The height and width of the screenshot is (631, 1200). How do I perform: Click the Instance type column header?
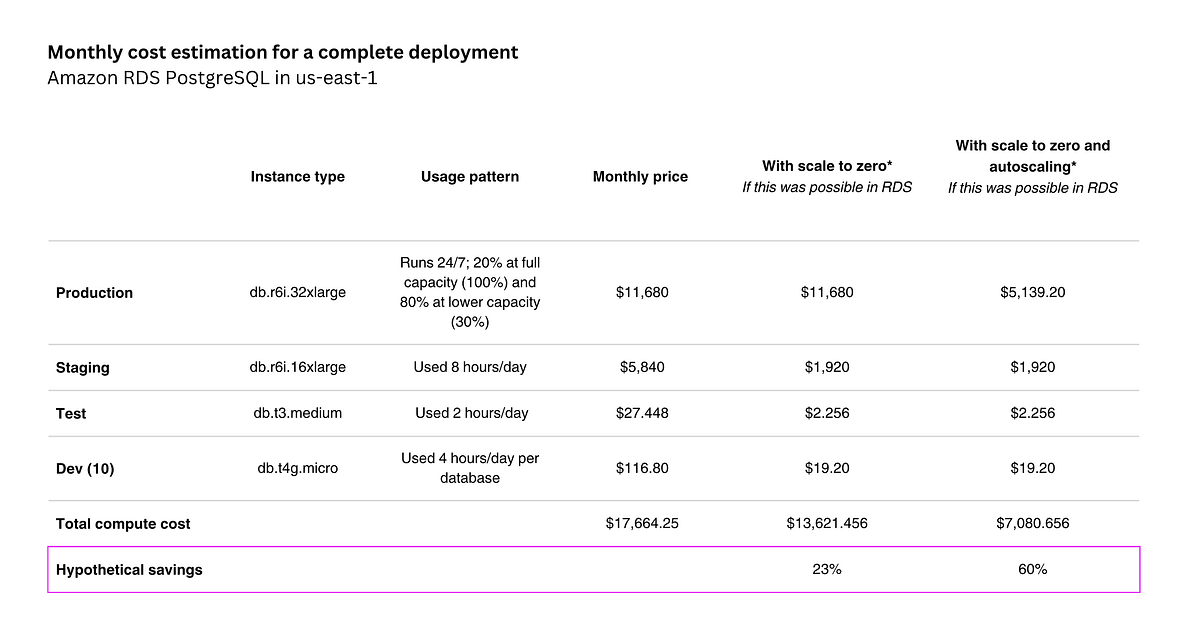[x=298, y=177]
